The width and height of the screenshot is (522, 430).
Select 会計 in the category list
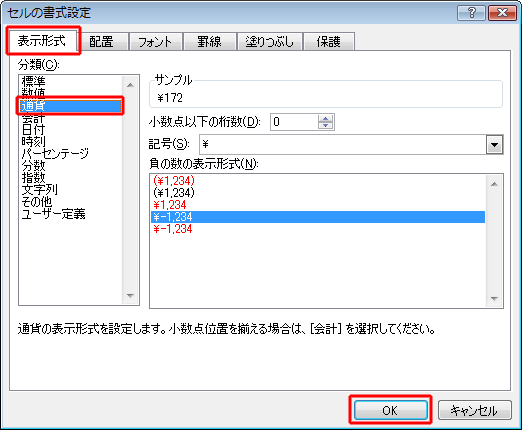(x=33, y=118)
